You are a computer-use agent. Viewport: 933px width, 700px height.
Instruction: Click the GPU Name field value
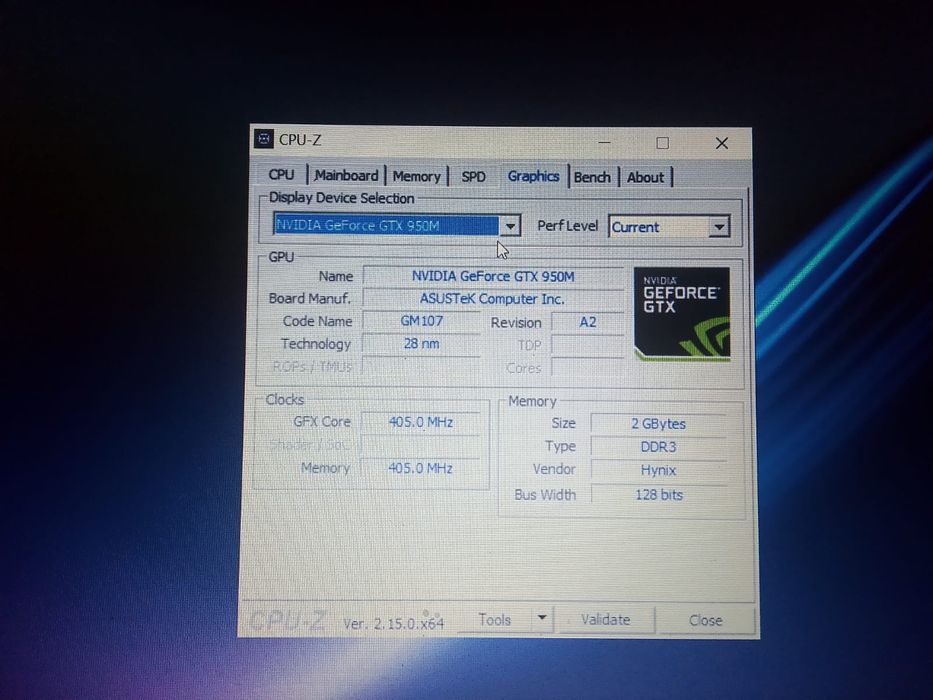tap(493, 276)
